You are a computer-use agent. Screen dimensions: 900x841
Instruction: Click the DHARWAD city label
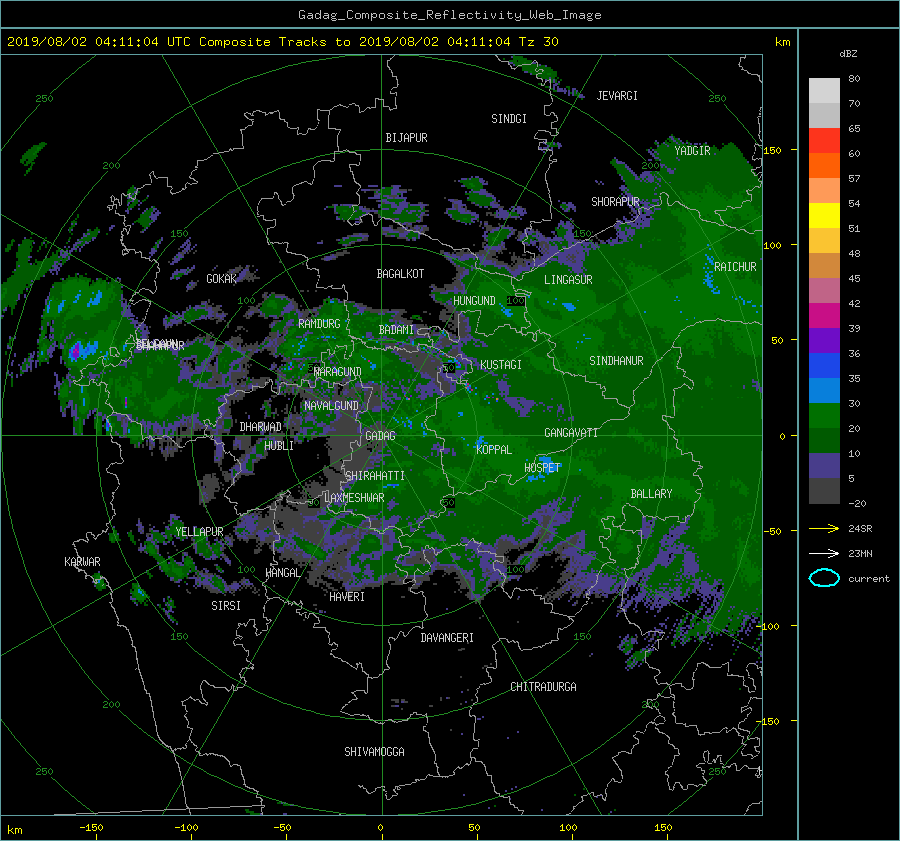[x=261, y=427]
